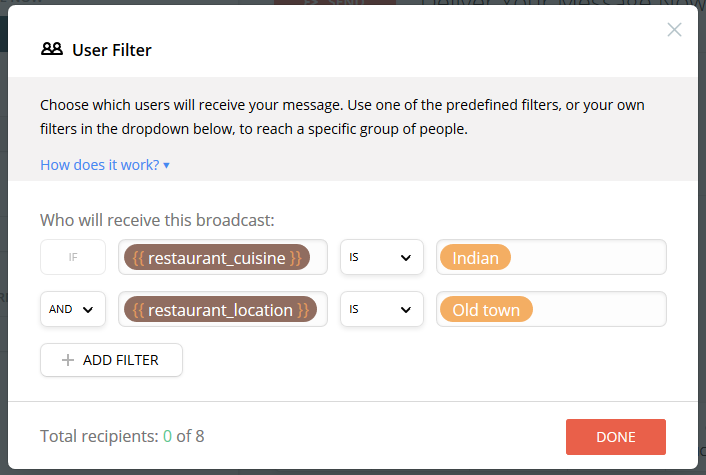Screen dimensions: 706x475
Task: Click the Old town value tag
Action: pos(486,309)
